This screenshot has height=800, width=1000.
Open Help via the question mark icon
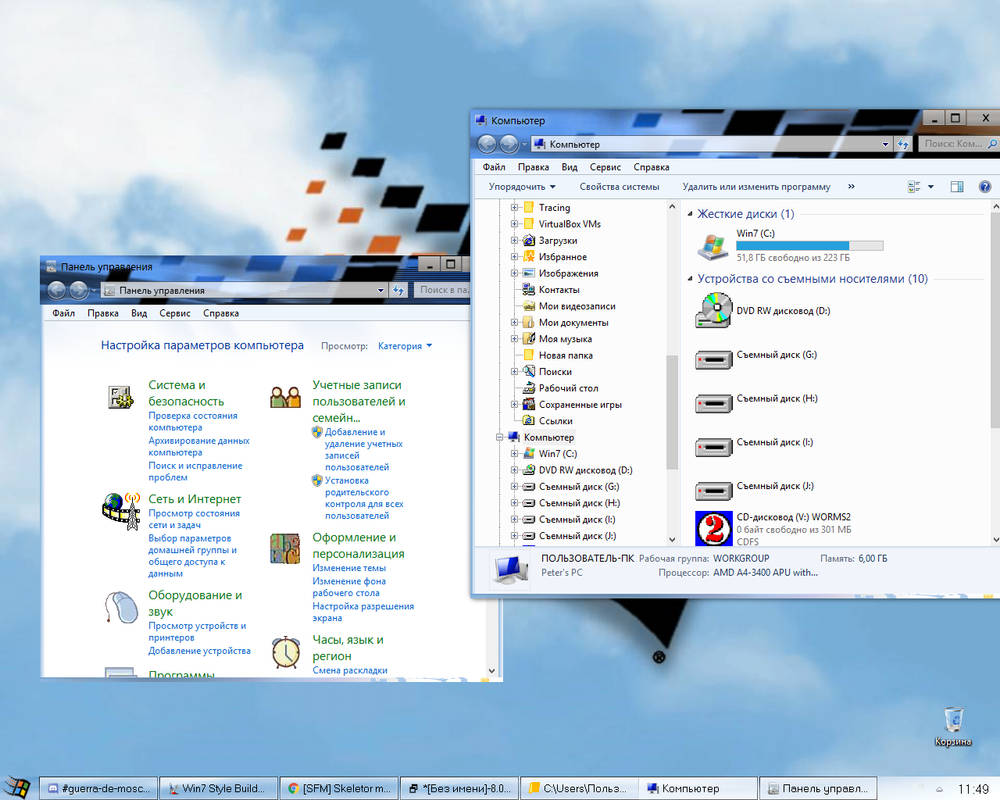point(984,186)
